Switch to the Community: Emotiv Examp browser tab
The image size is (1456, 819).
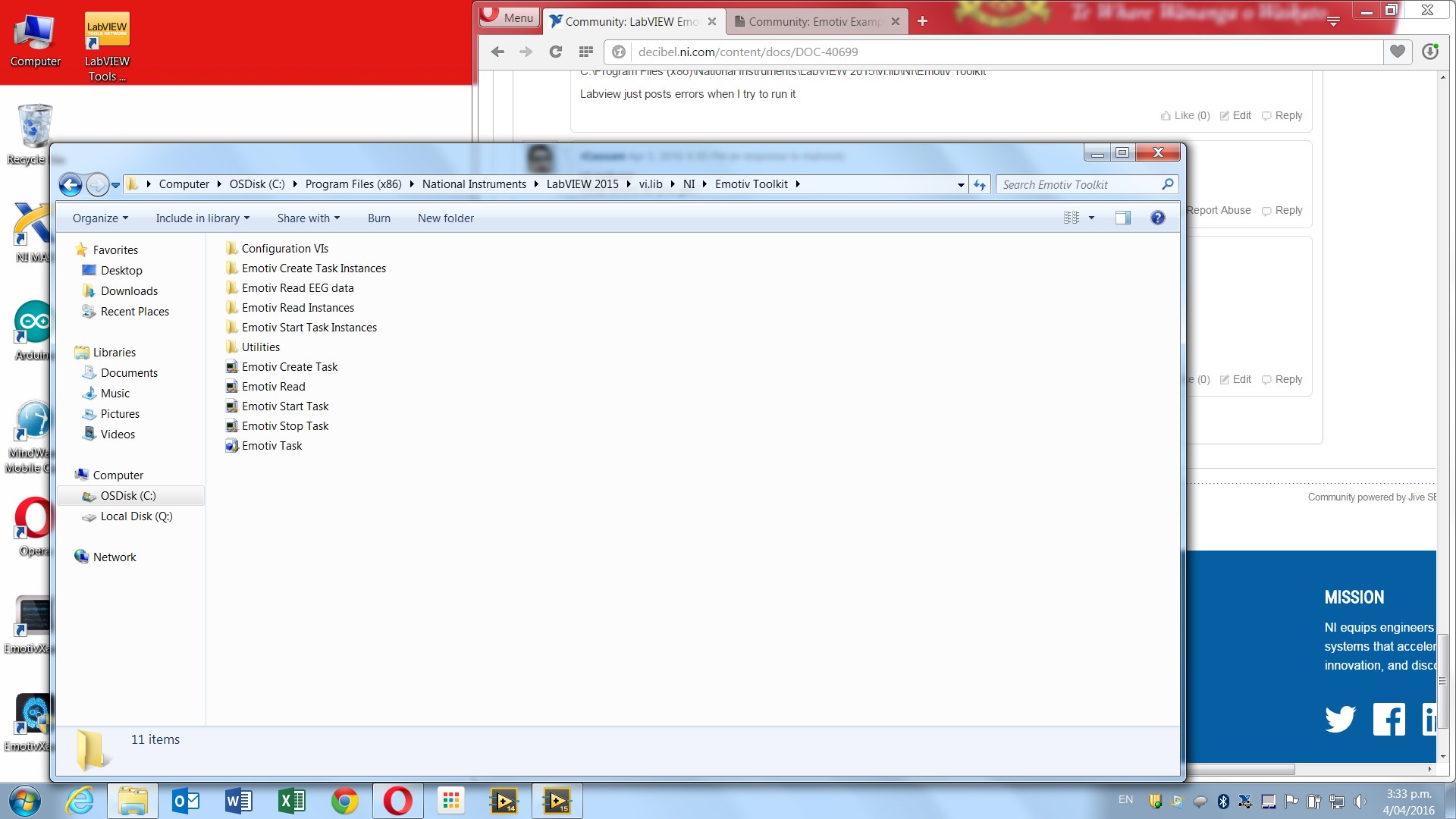pyautogui.click(x=816, y=21)
